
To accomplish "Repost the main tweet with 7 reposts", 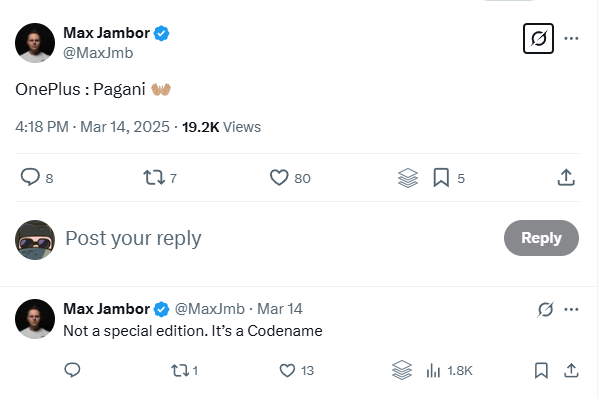I will pyautogui.click(x=154, y=178).
